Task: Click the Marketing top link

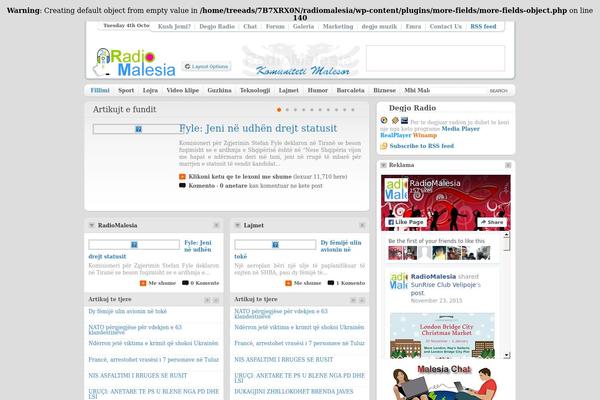Action: pyautogui.click(x=338, y=26)
